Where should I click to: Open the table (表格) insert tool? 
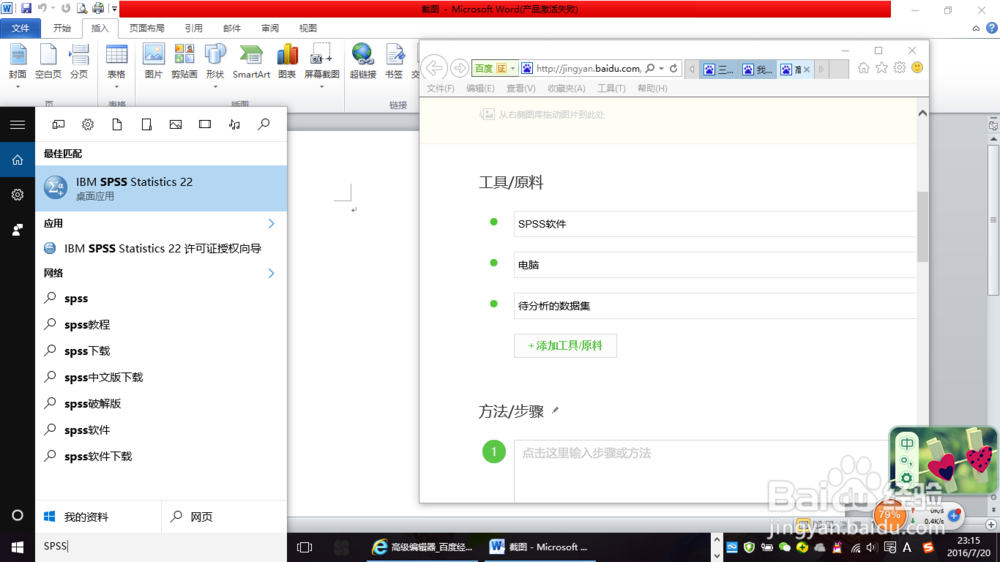(x=117, y=62)
